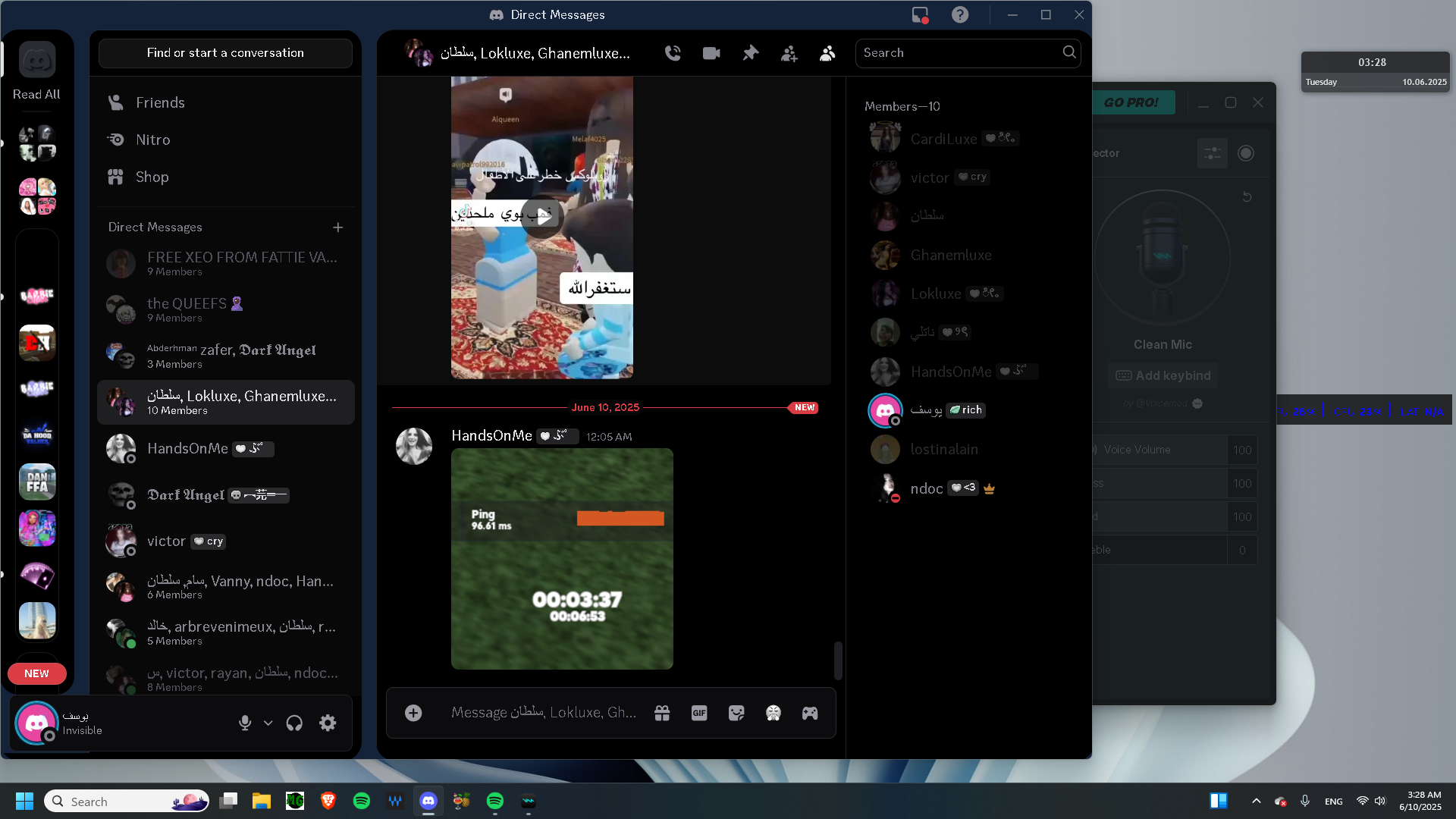Start a voice call in the group

pyautogui.click(x=673, y=53)
